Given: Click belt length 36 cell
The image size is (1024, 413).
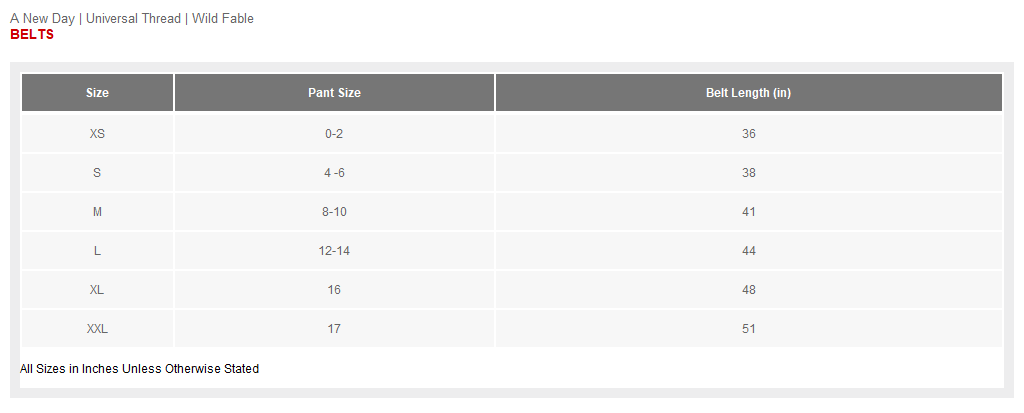Looking at the screenshot, I should click(x=748, y=134).
